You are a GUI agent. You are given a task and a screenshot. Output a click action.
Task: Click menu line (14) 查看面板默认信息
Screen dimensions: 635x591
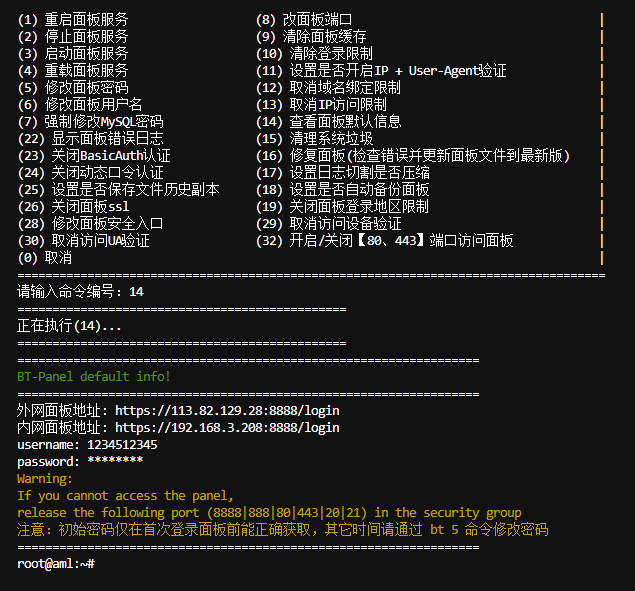pos(328,122)
